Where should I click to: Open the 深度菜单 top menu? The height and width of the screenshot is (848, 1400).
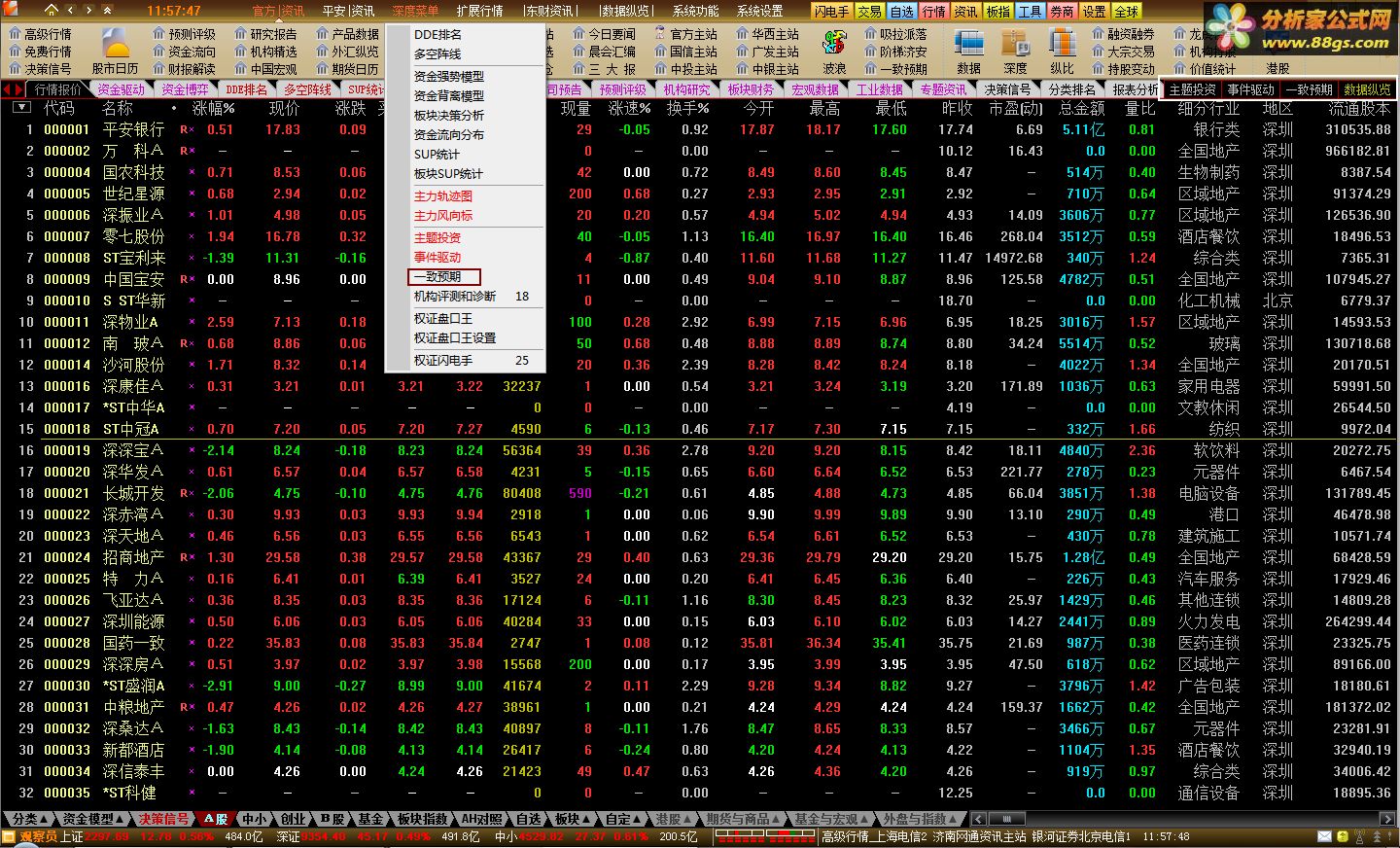[415, 11]
